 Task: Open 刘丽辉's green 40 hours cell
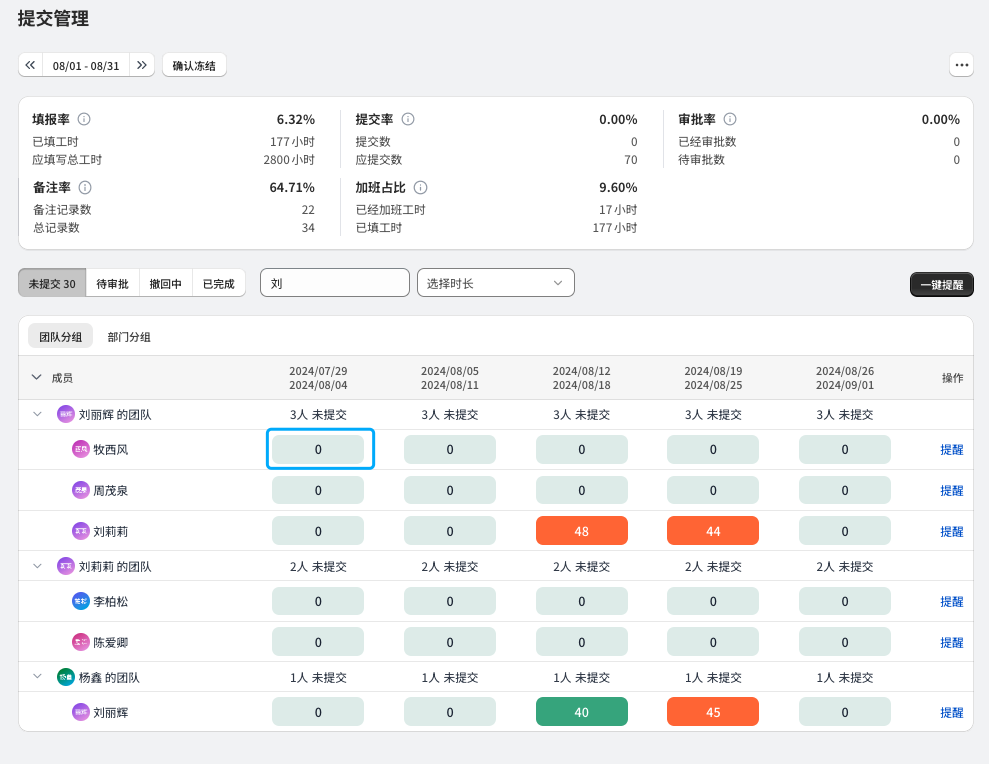tap(582, 712)
